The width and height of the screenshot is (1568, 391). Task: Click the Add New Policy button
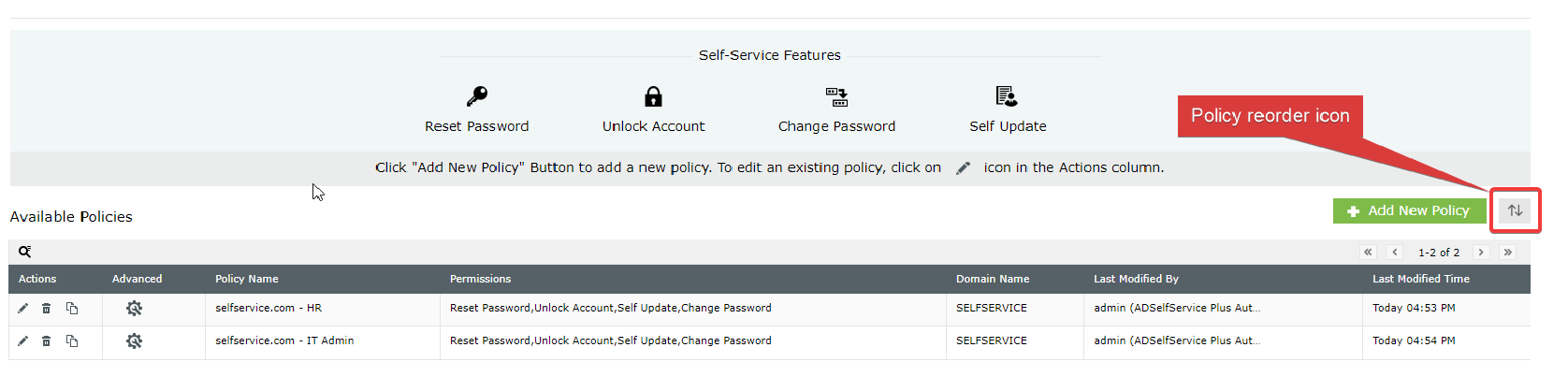pos(1409,210)
